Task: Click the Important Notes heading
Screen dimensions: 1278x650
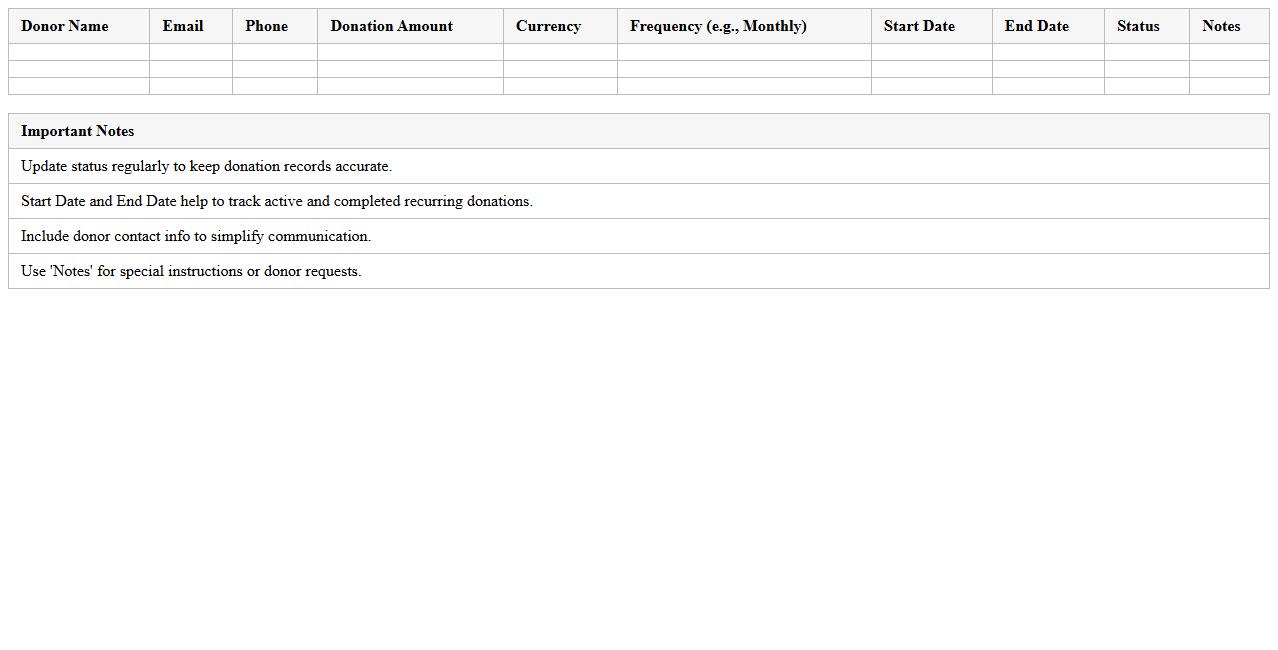Action: click(78, 131)
